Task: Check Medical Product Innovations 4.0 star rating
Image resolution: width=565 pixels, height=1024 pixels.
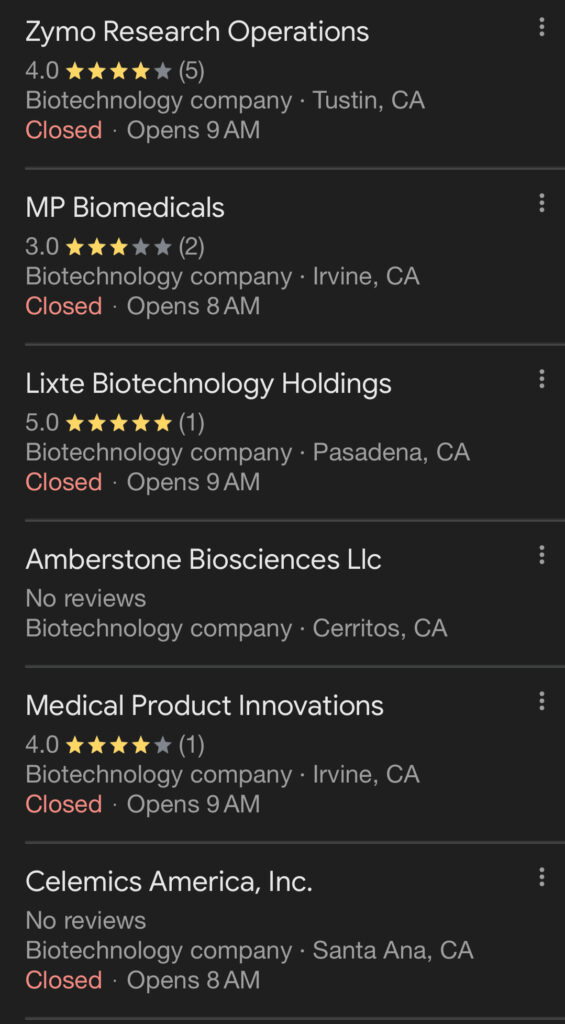Action: pyautogui.click(x=115, y=744)
